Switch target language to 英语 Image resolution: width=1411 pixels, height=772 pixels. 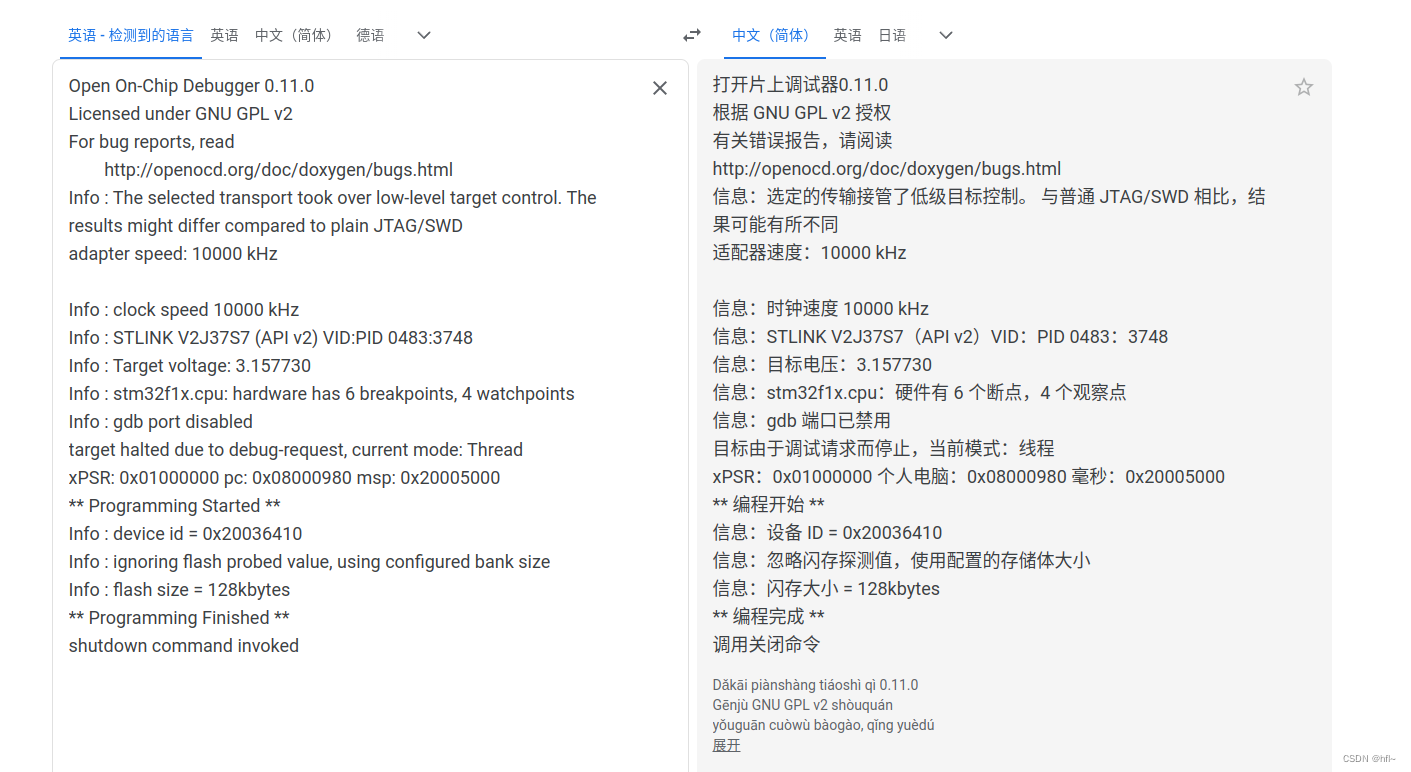(x=847, y=34)
